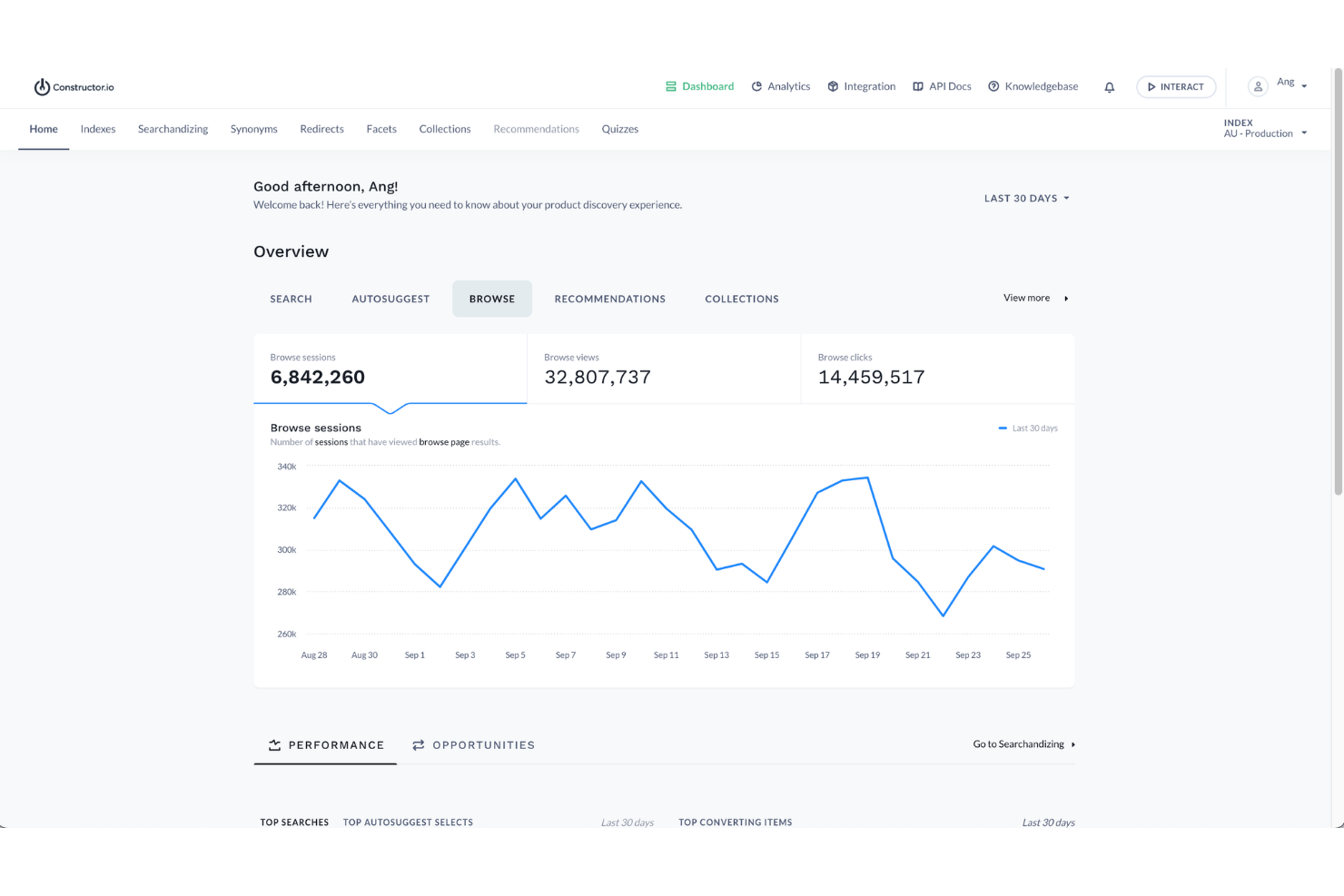This screenshot has height=896, width=1344.
Task: Toggle the Last 30 days chart legend
Action: (x=1028, y=428)
